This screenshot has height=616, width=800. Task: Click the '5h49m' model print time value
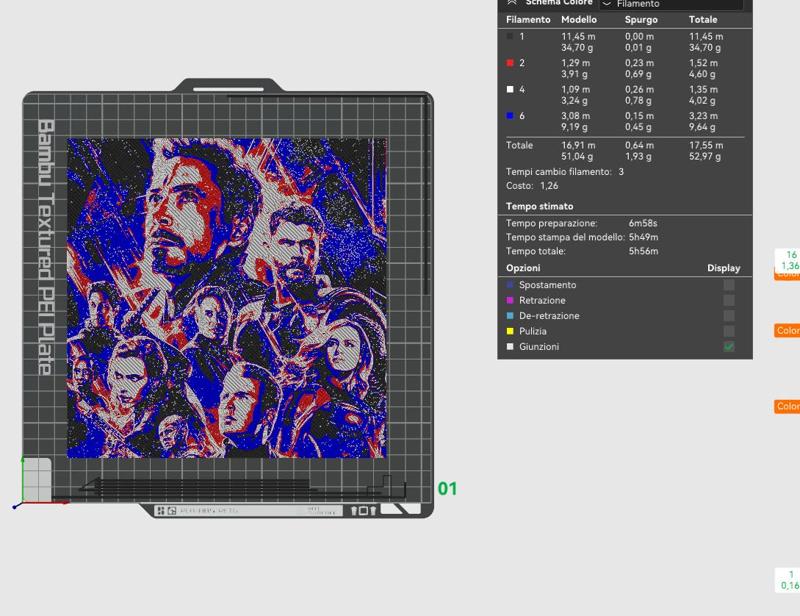pyautogui.click(x=643, y=237)
